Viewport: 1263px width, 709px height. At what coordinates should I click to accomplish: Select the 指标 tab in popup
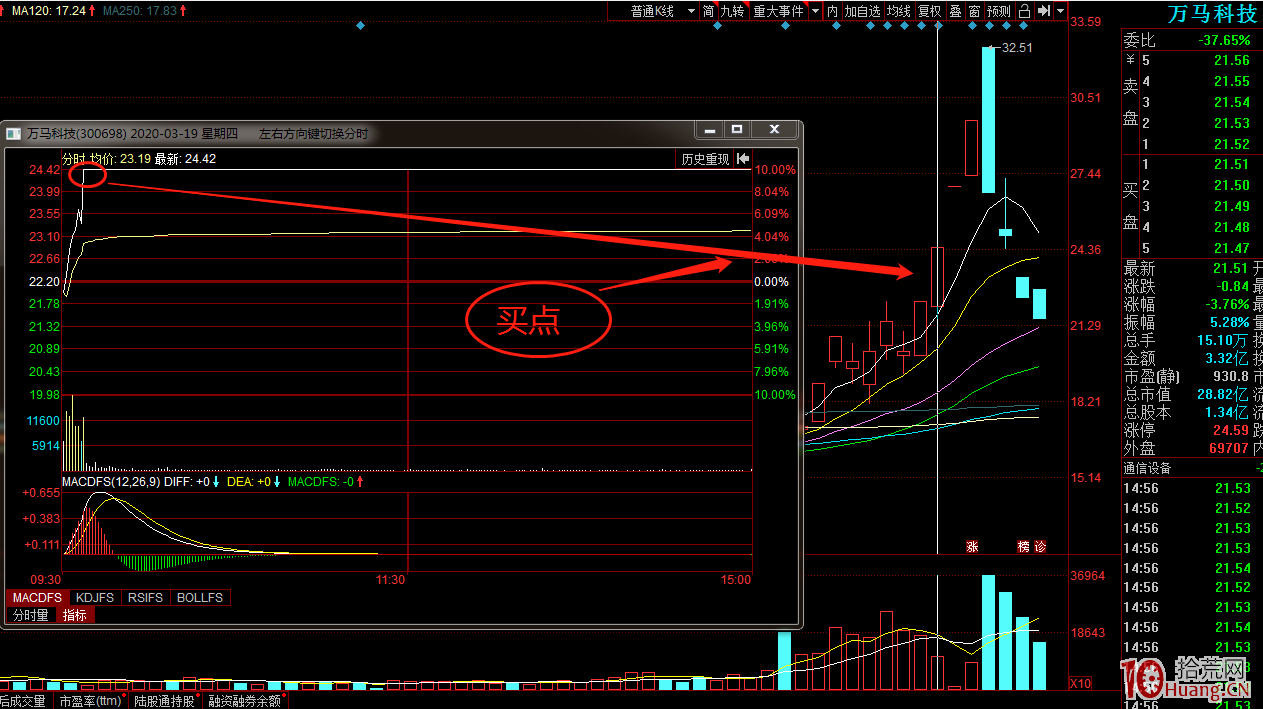coord(75,615)
